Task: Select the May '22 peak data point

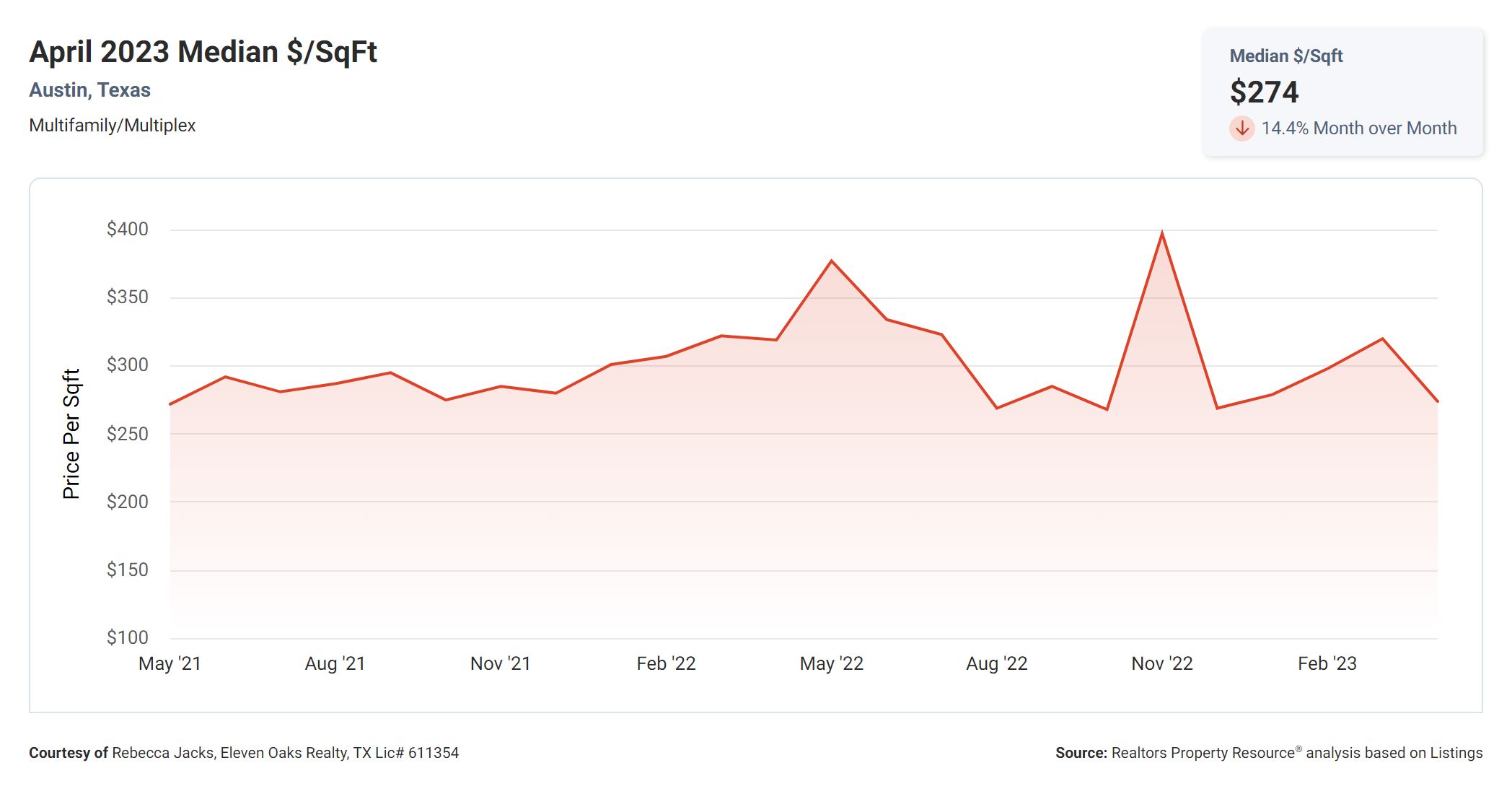Action: coord(832,261)
